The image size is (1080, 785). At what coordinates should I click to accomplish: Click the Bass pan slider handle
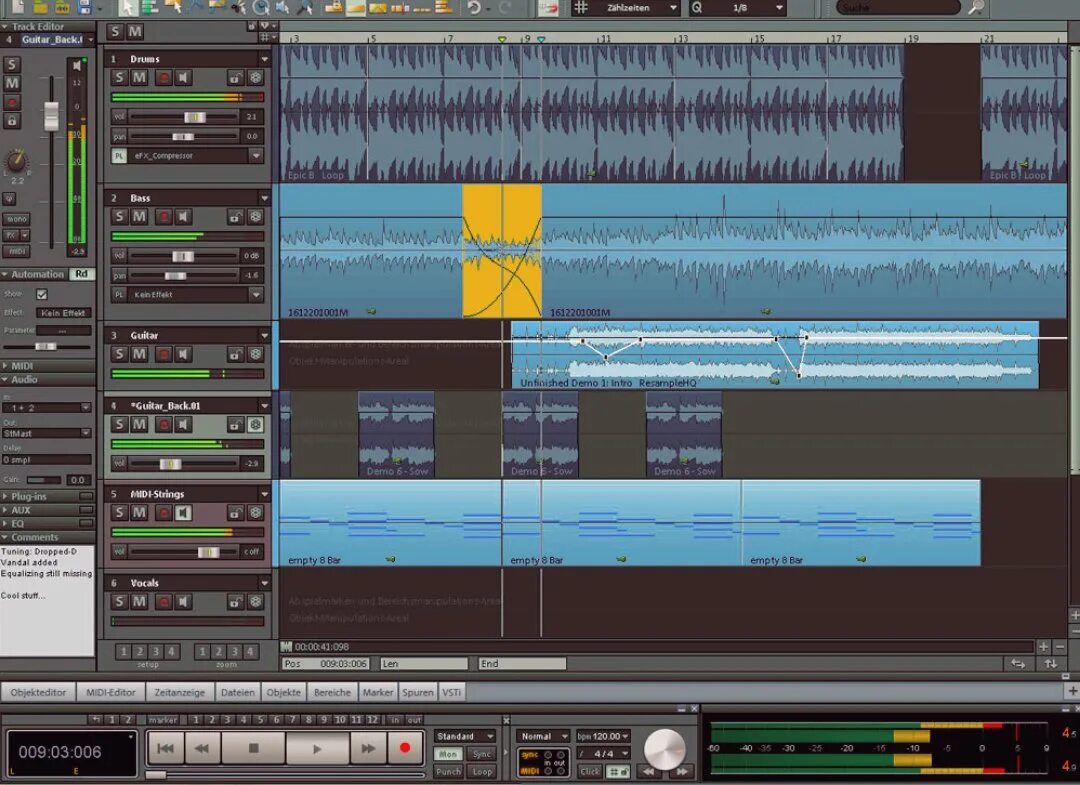[x=175, y=275]
